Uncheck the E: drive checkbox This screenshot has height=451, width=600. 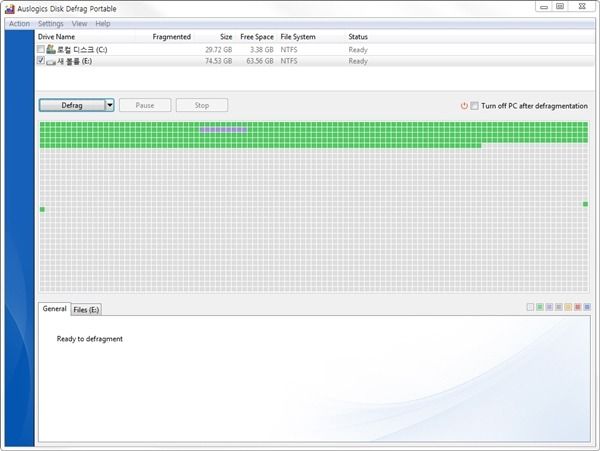coord(41,60)
